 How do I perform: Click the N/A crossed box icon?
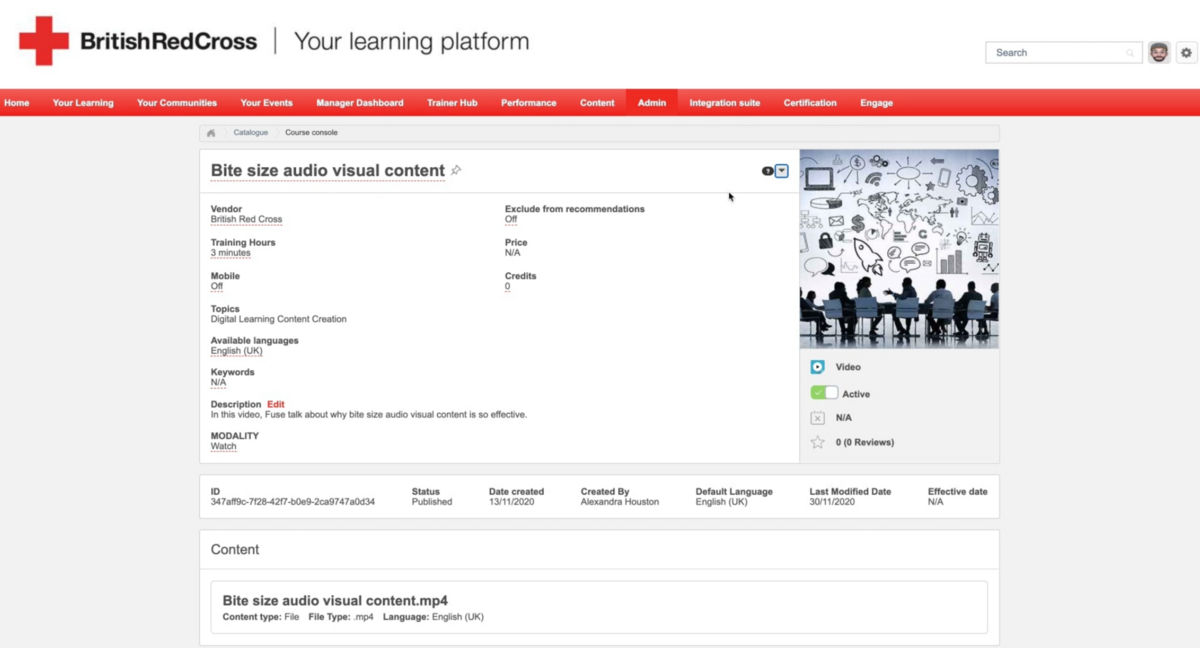818,418
